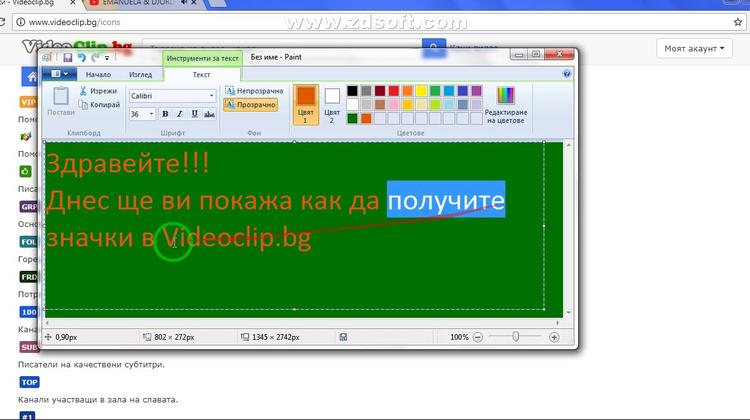This screenshot has width=750, height=420.
Task: Click the Copy (Копирай) icon
Action: tap(83, 104)
